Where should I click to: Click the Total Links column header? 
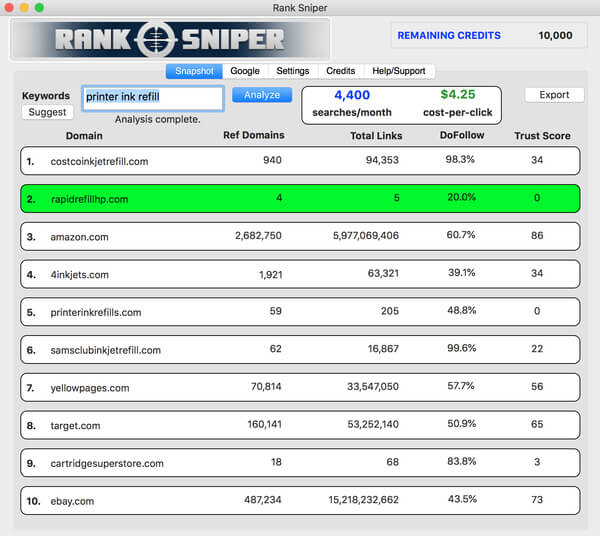click(x=376, y=136)
